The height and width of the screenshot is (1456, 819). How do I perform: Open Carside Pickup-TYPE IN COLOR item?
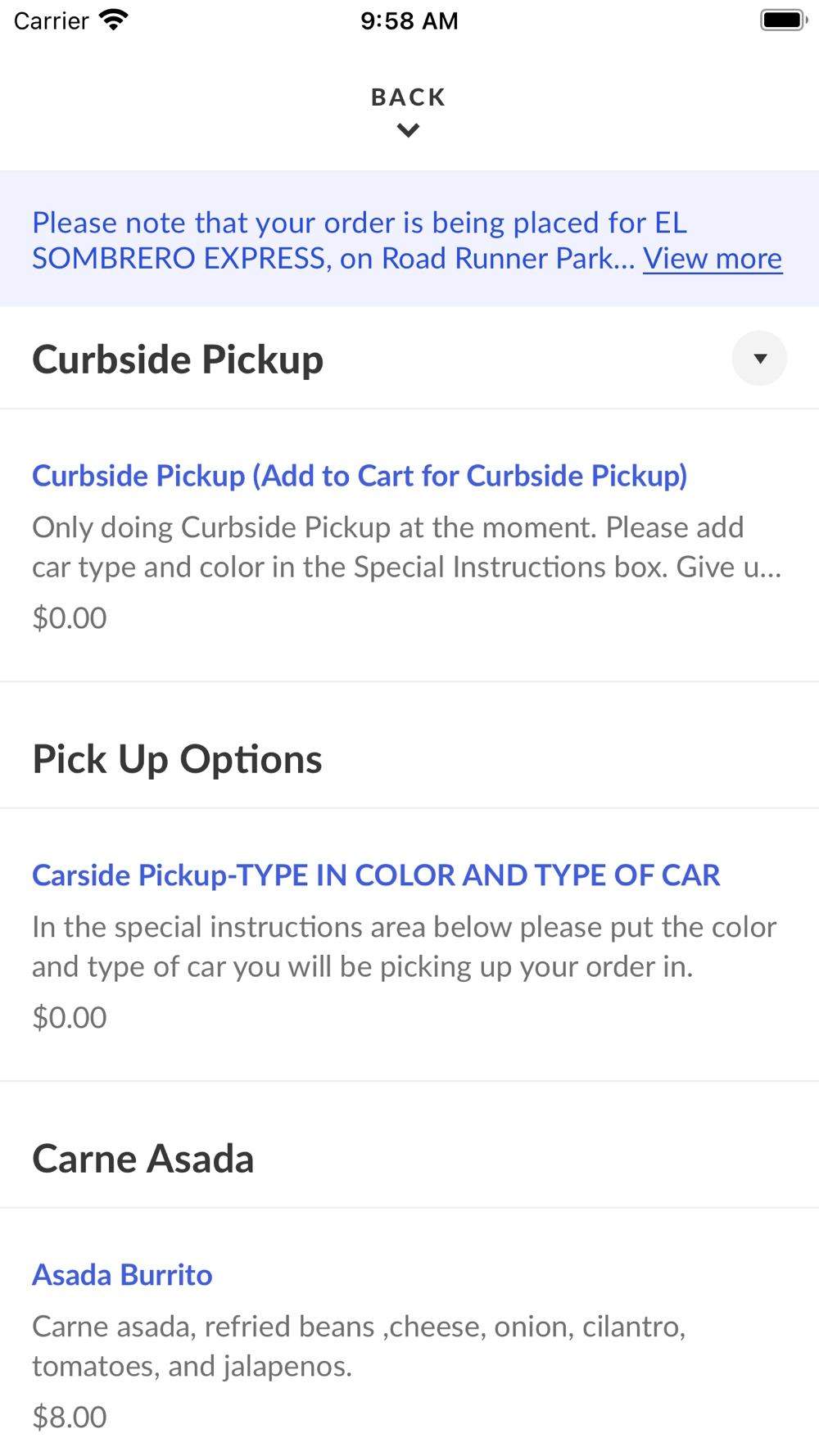point(376,875)
